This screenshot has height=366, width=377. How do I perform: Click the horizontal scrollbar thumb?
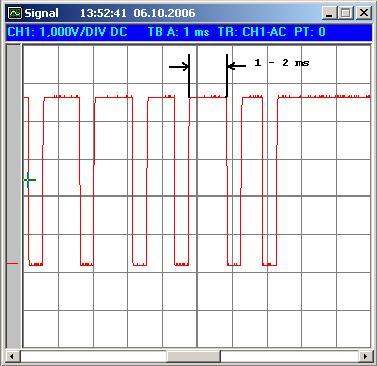(x=193, y=356)
